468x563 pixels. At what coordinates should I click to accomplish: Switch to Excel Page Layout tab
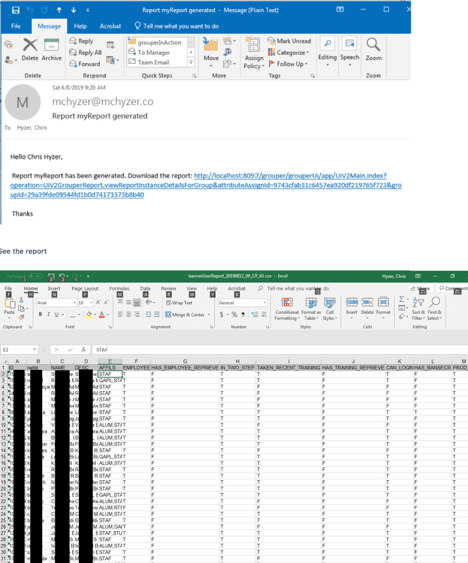tap(85, 288)
